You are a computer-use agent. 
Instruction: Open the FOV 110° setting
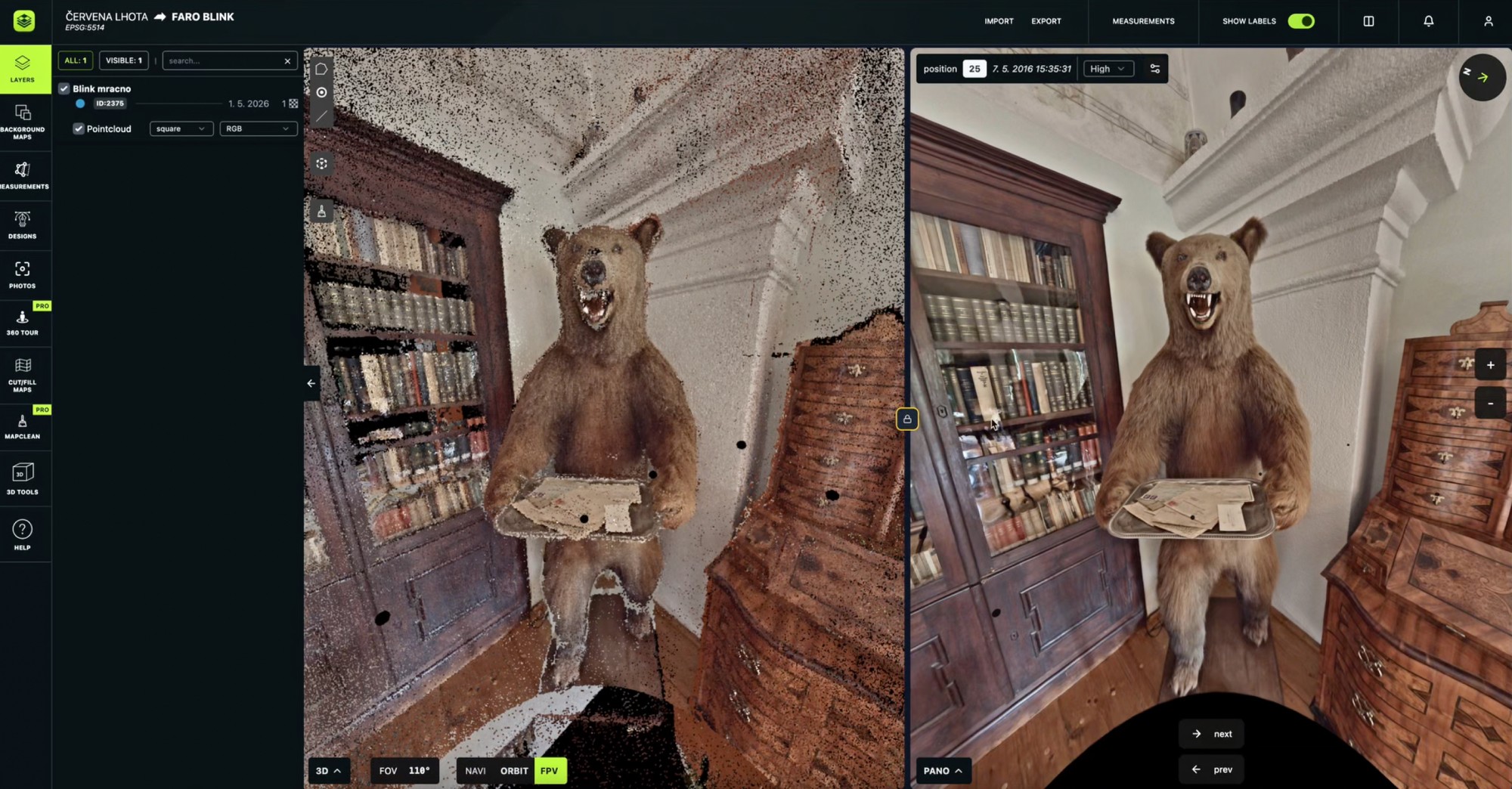[x=404, y=771]
